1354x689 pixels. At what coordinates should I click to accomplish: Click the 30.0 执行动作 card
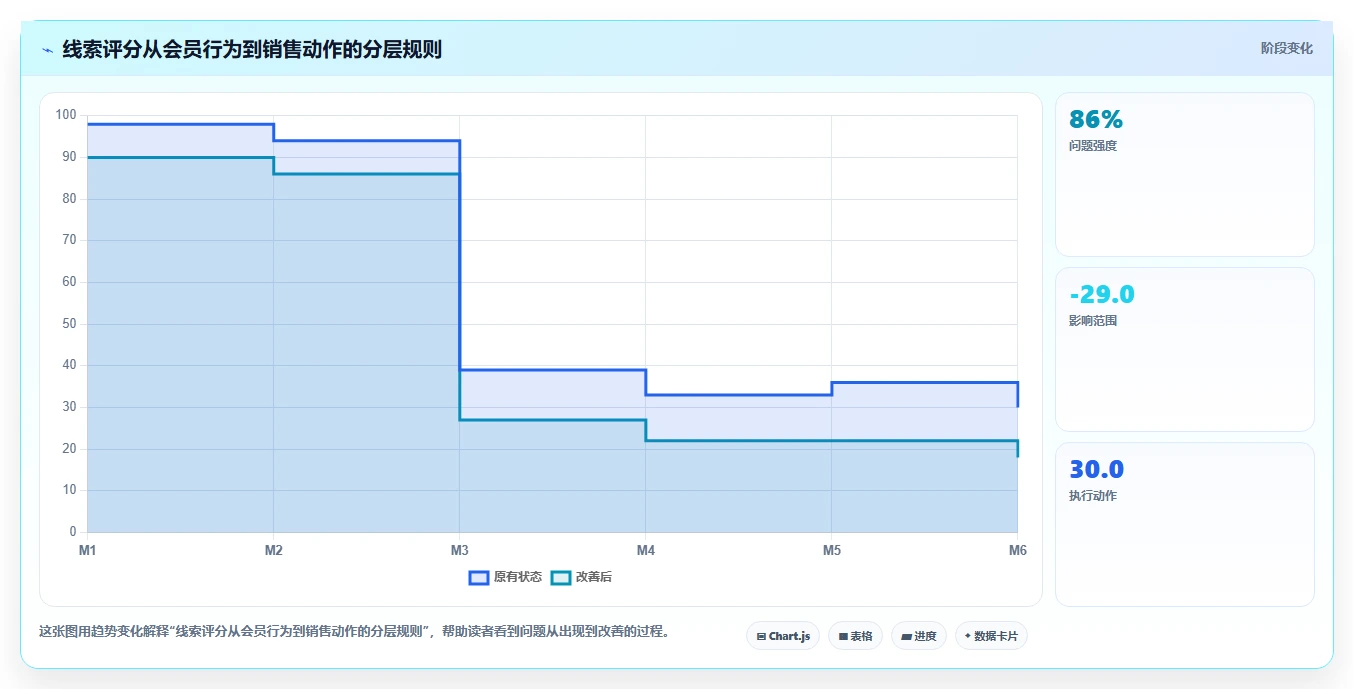coord(1185,525)
